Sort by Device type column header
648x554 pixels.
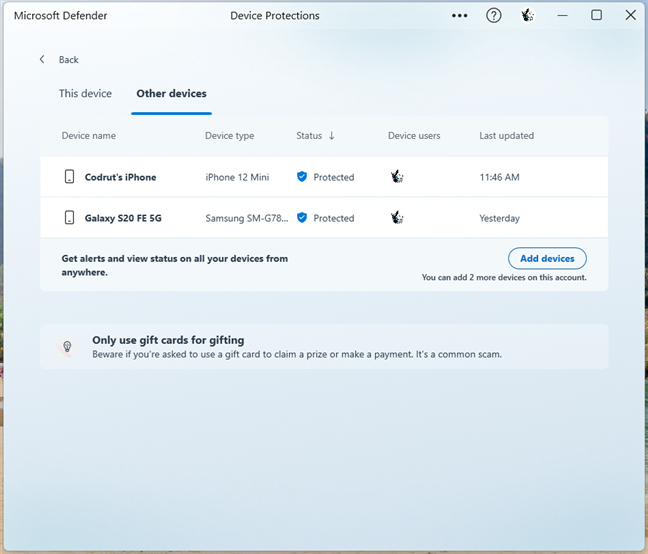coord(229,136)
